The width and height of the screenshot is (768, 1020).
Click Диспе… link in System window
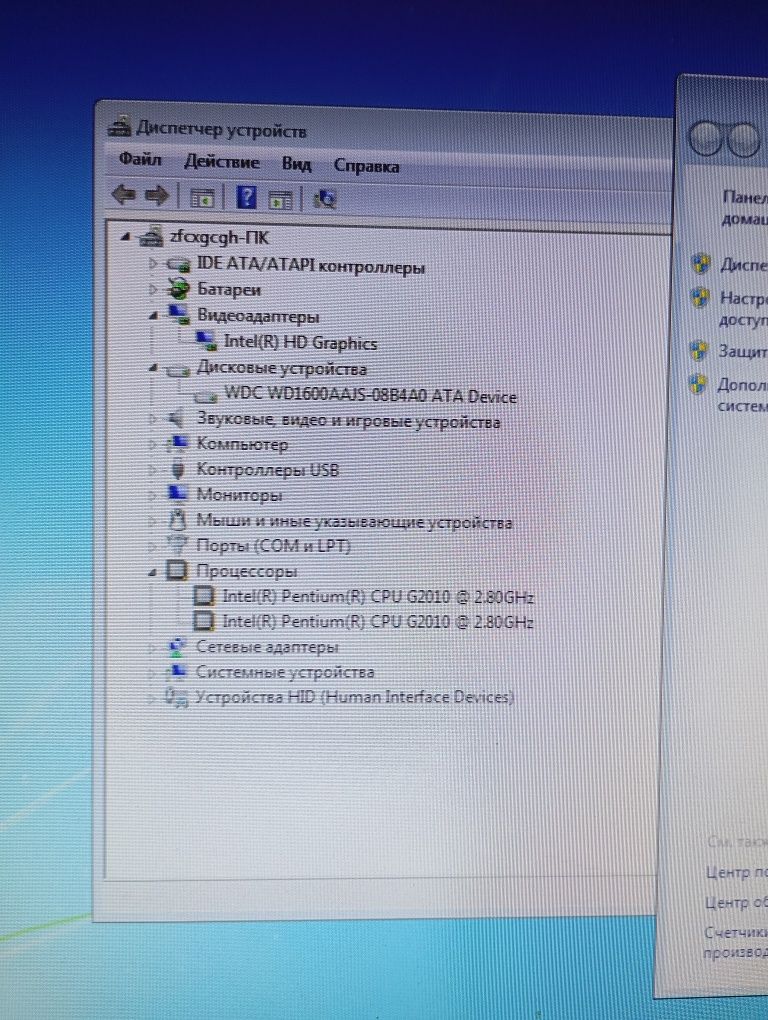[x=744, y=265]
